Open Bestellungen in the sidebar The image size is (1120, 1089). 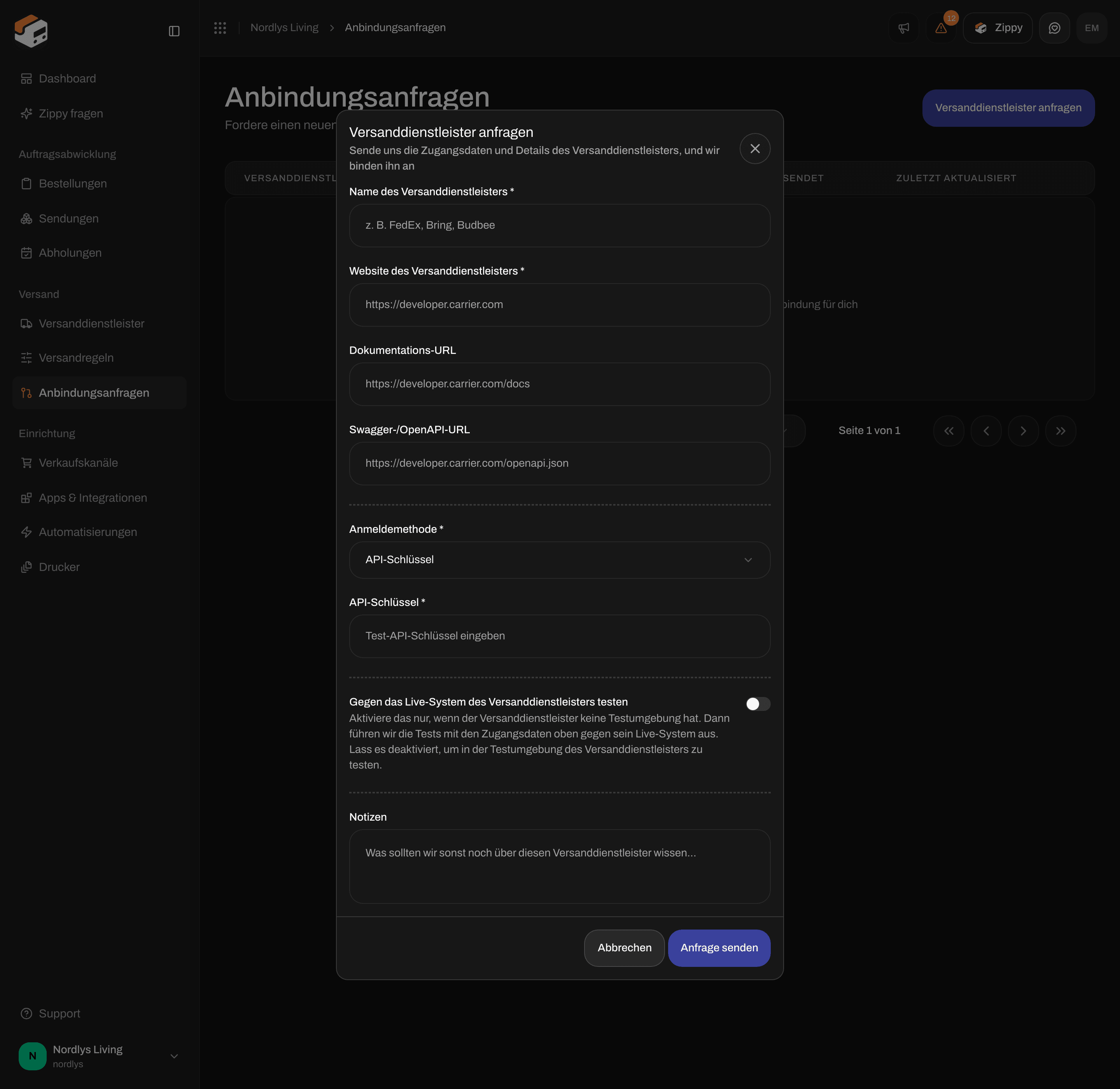(x=100, y=184)
